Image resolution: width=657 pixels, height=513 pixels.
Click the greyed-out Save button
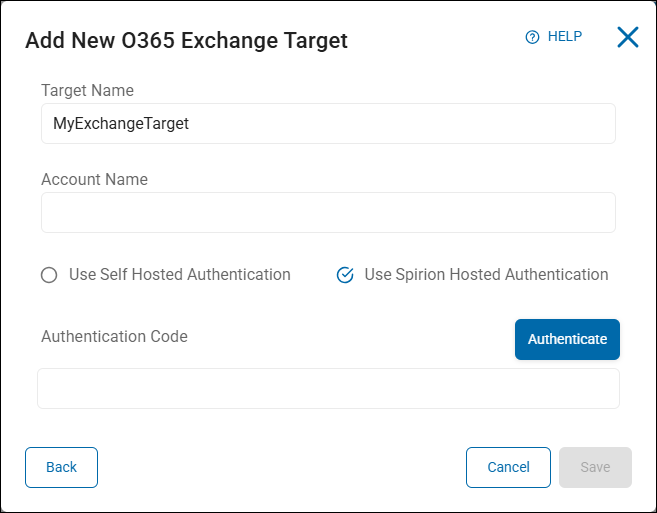coord(595,467)
